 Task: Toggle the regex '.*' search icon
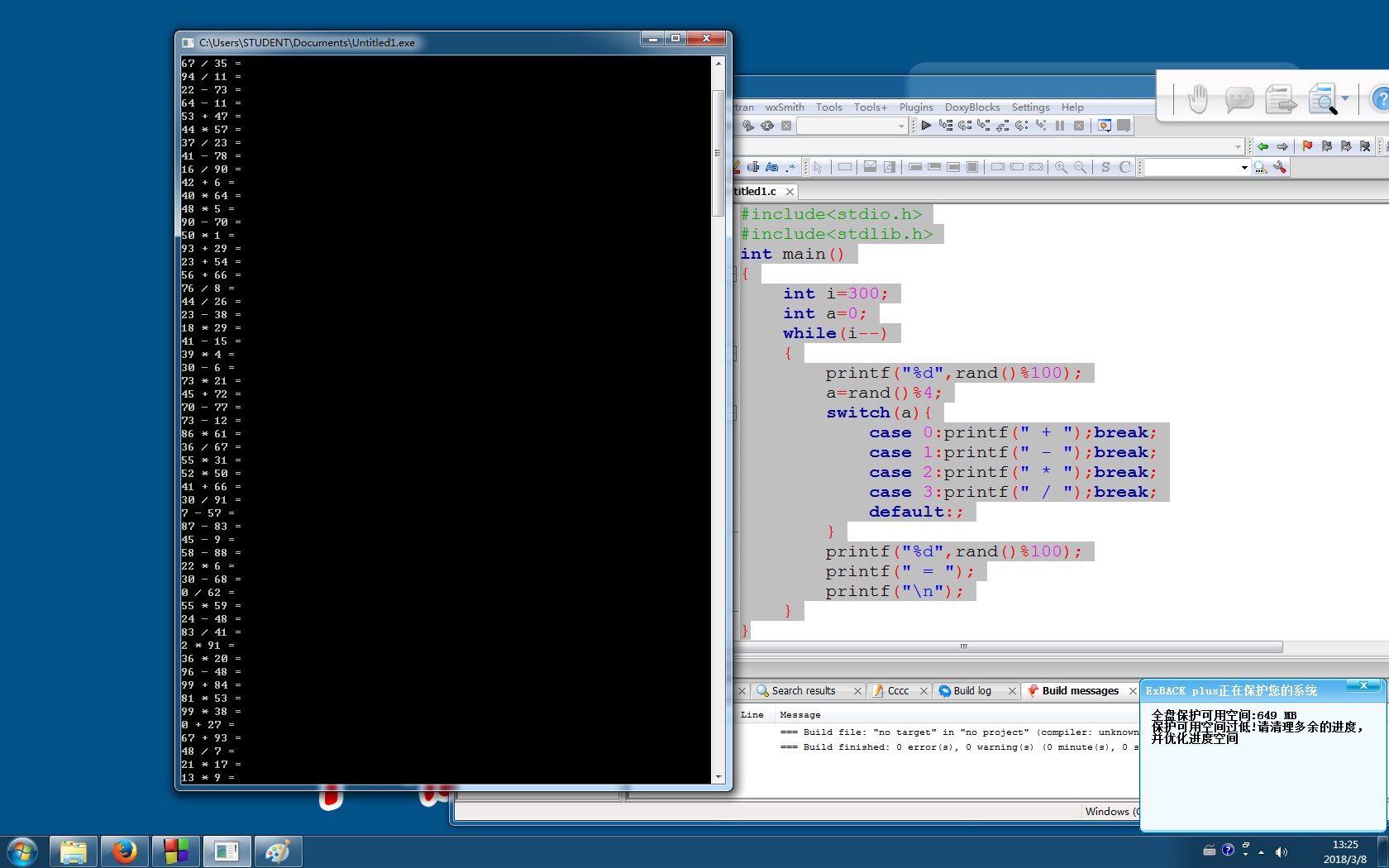pyautogui.click(x=790, y=167)
